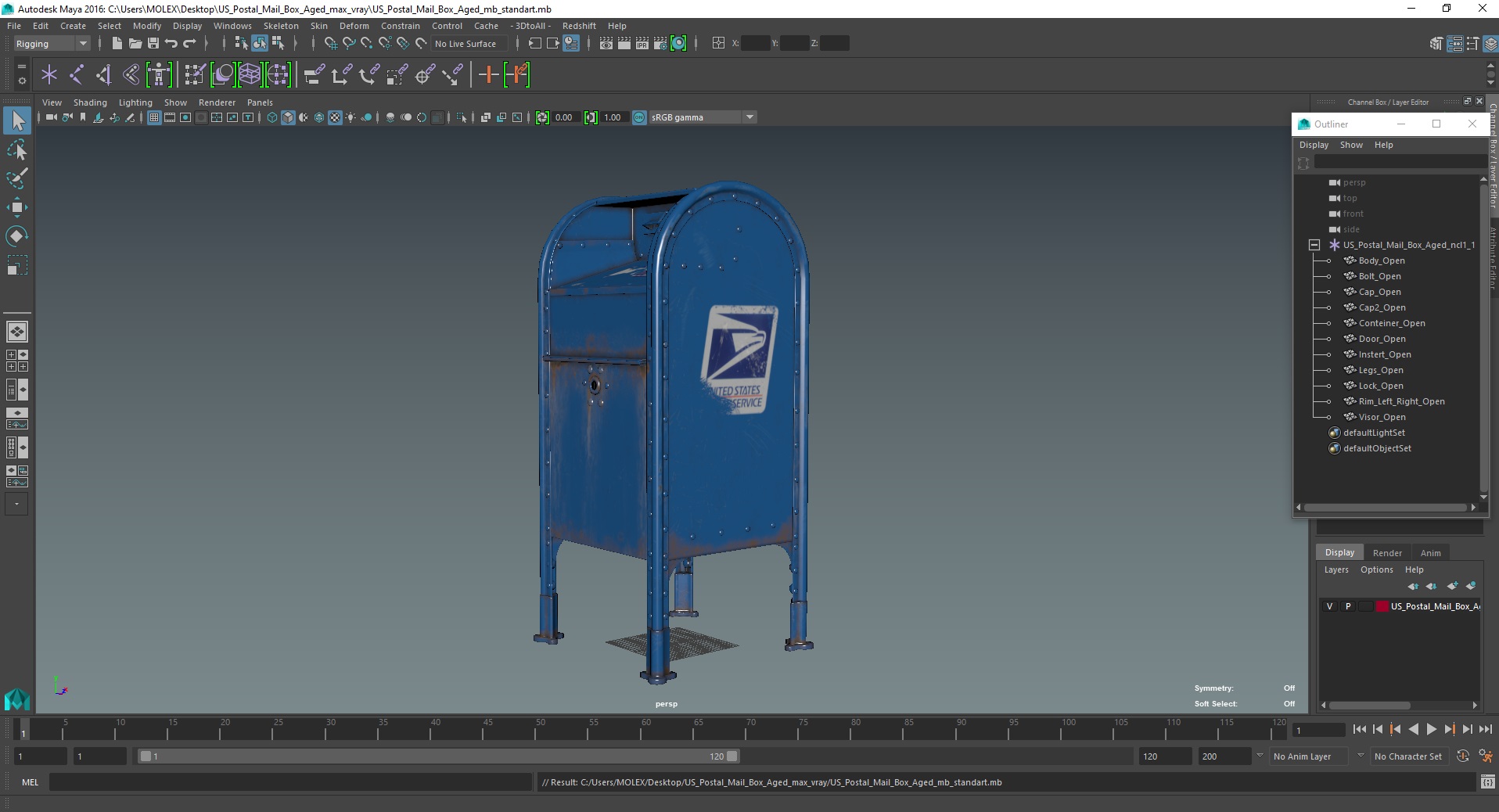
Task: Choose the Select tool arrow in toolbox
Action: [x=17, y=120]
